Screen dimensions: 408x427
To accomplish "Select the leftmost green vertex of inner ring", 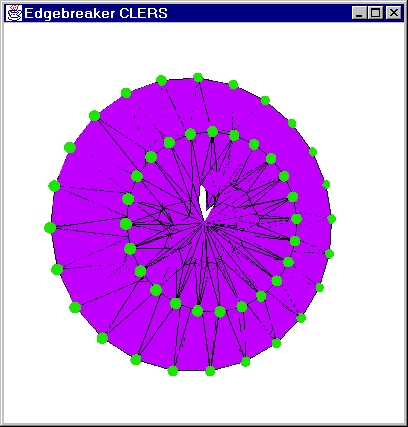I will tap(126, 224).
